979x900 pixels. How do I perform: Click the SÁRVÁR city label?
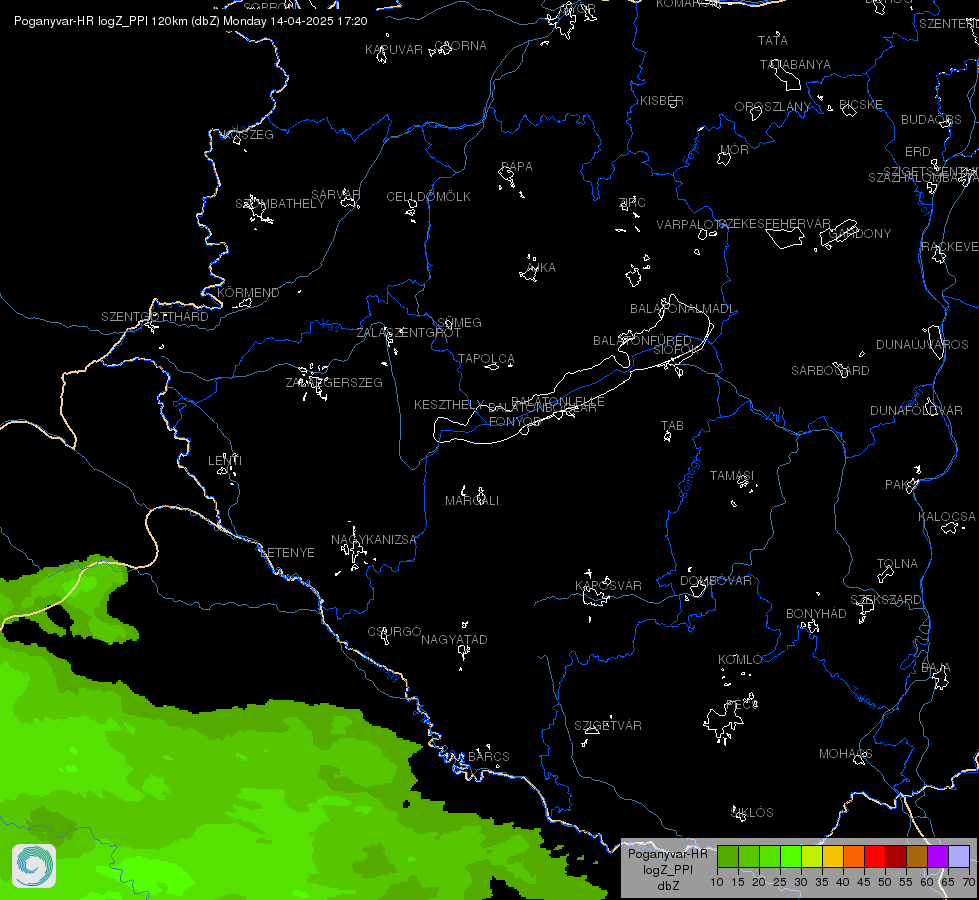[335, 195]
